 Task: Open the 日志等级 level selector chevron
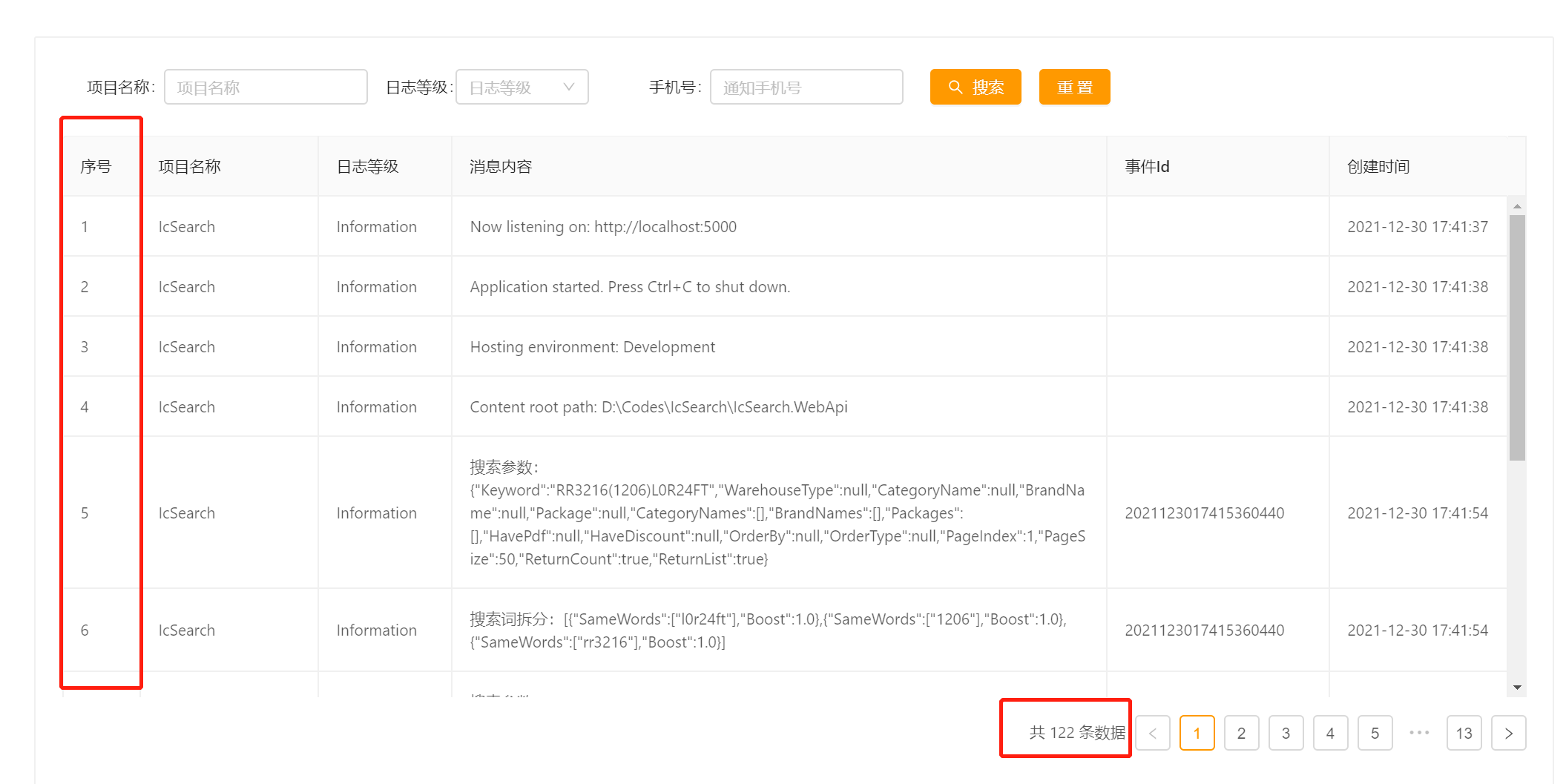coord(568,87)
